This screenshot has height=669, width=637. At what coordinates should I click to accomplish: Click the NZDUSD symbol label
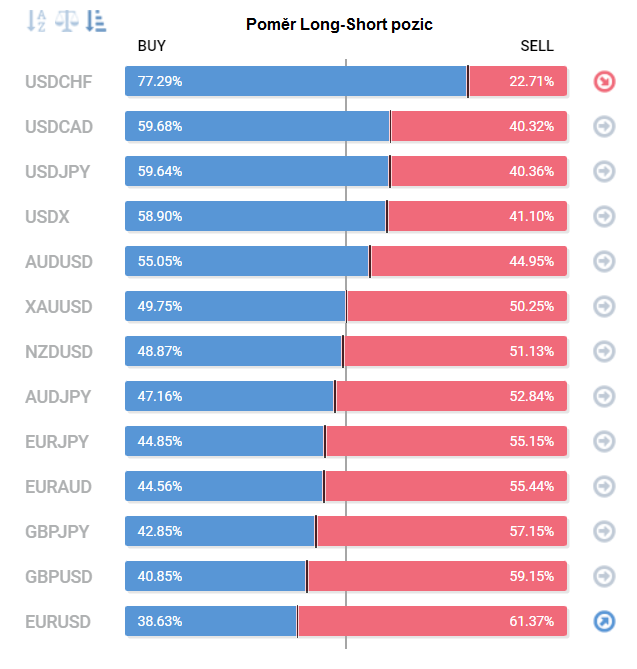tap(58, 351)
